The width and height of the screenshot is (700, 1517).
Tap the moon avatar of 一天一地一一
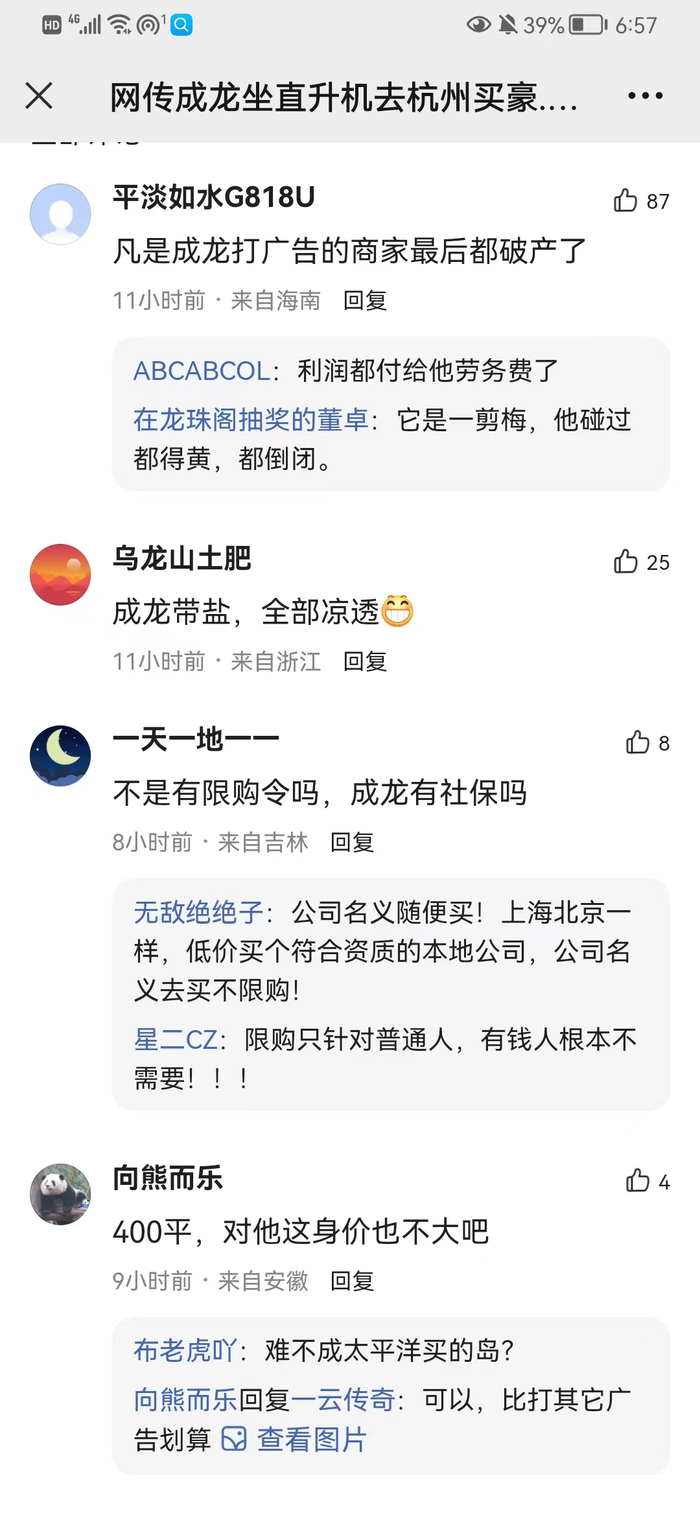[60, 756]
